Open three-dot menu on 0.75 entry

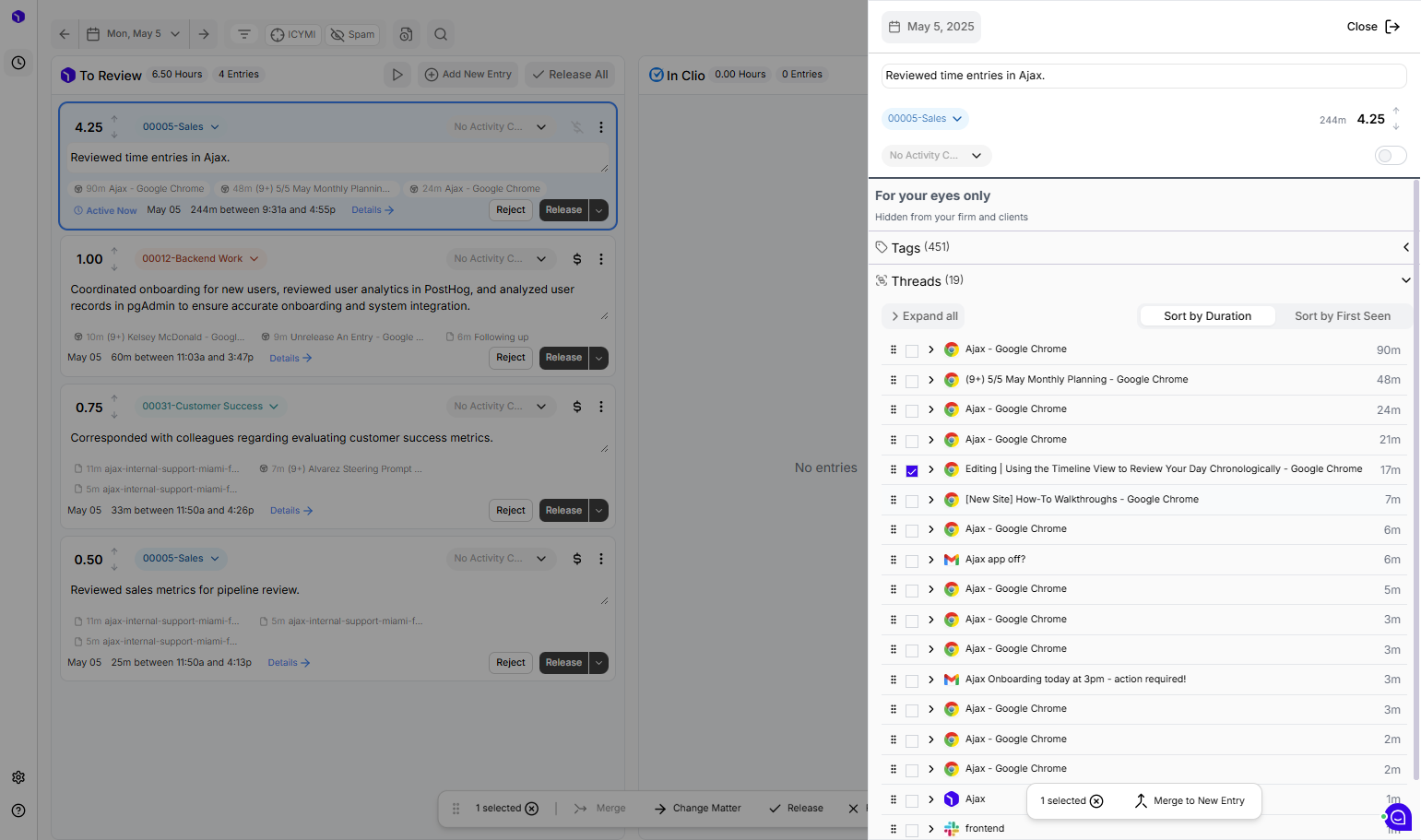click(x=601, y=407)
